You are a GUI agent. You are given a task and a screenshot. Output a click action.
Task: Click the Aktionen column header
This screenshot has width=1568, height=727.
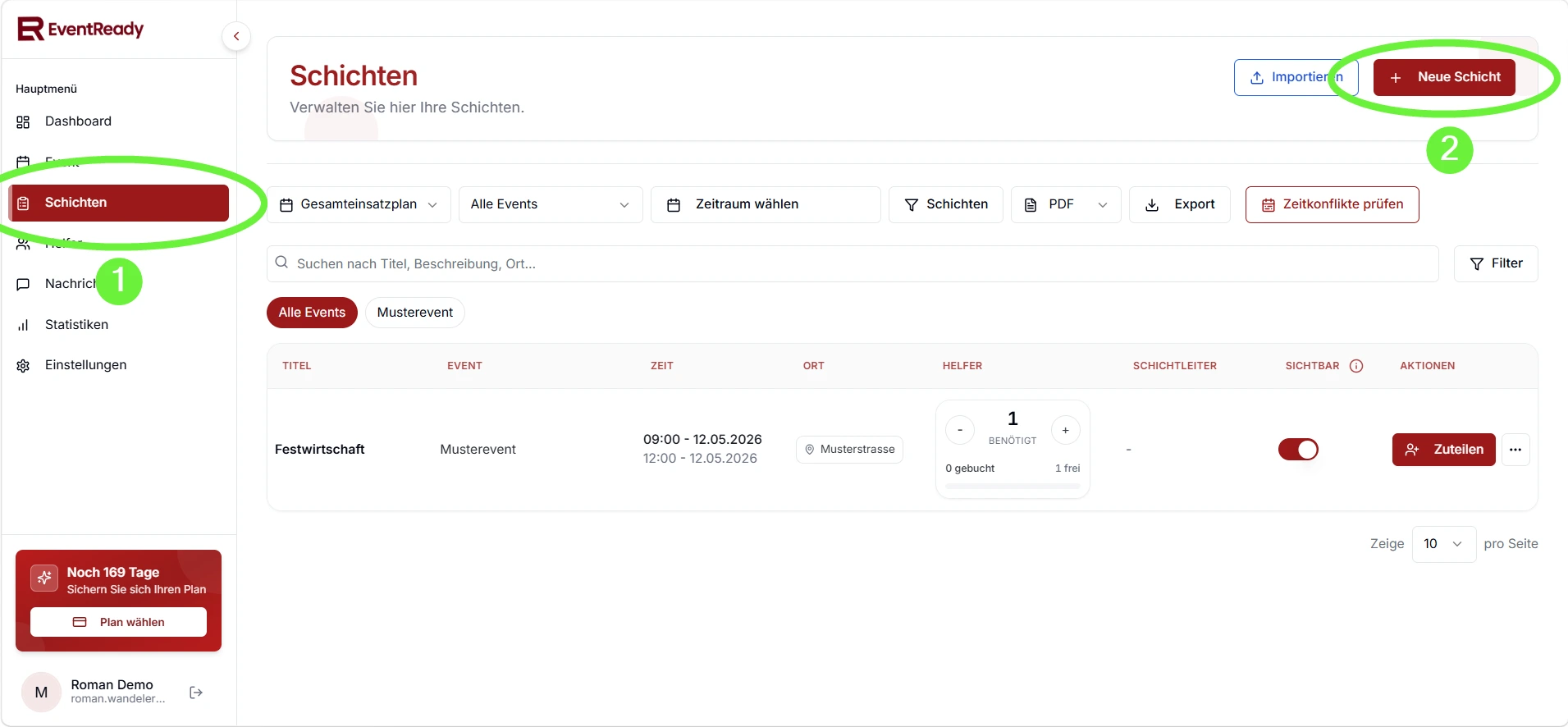pos(1428,366)
